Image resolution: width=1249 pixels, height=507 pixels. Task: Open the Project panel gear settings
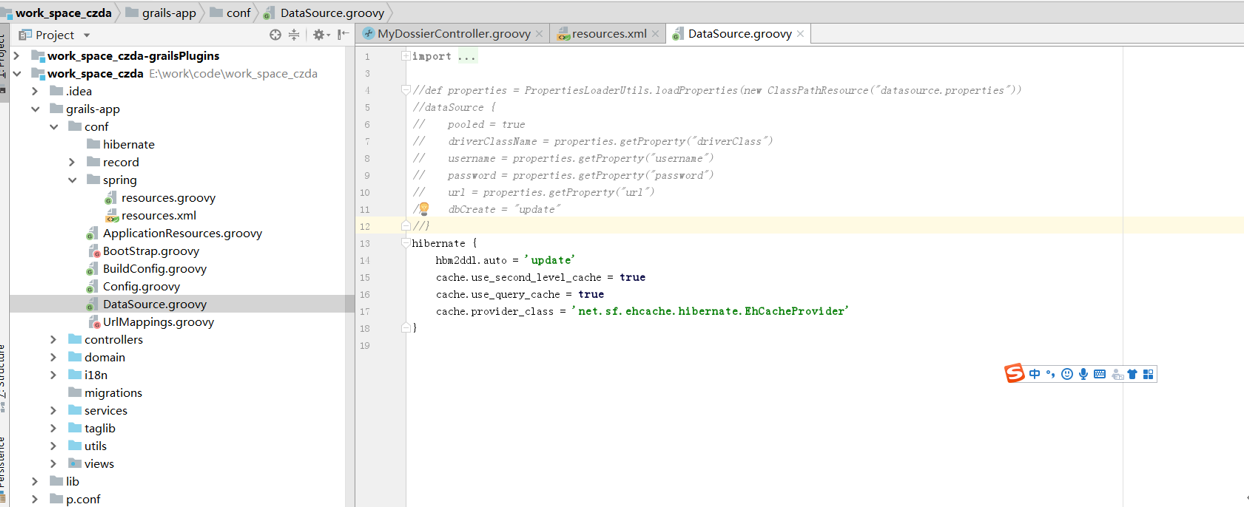[319, 34]
